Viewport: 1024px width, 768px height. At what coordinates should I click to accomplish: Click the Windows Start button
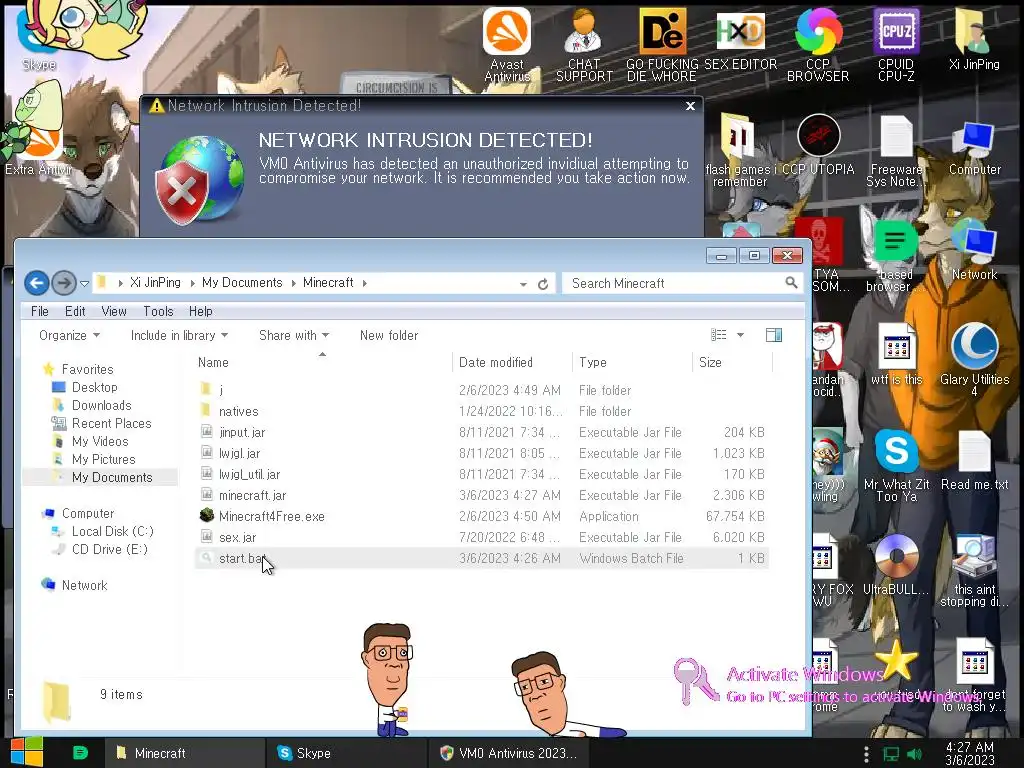27,752
